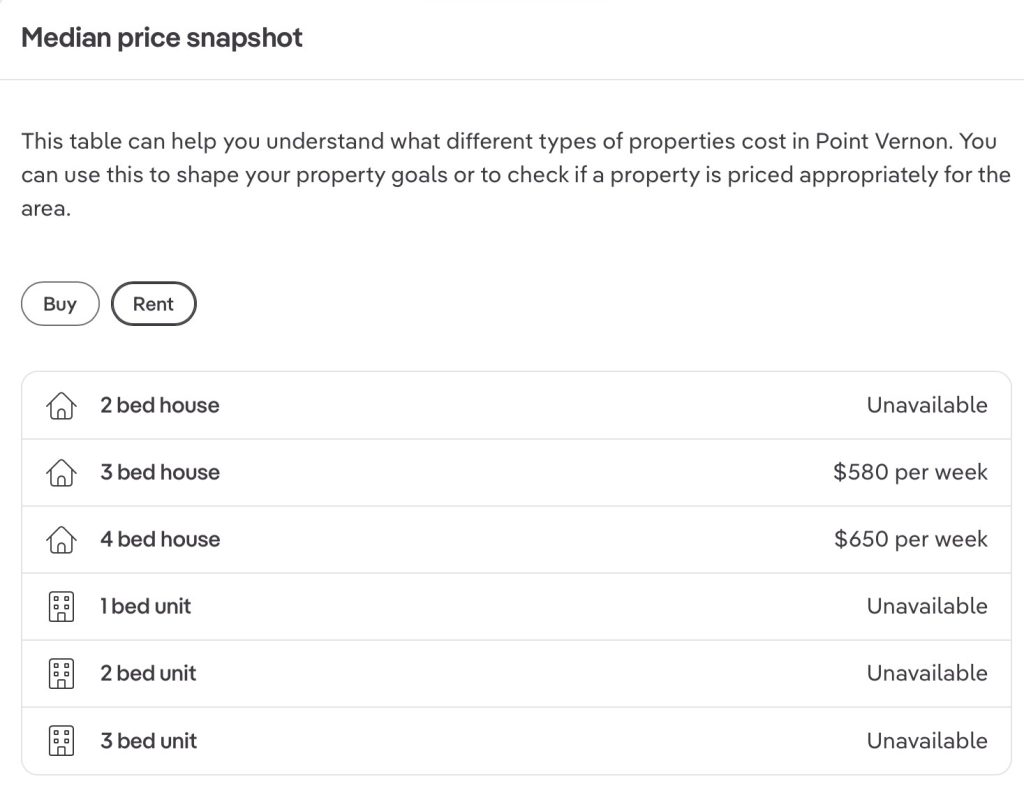
Task: Select the 1 bed unit label
Action: click(145, 606)
